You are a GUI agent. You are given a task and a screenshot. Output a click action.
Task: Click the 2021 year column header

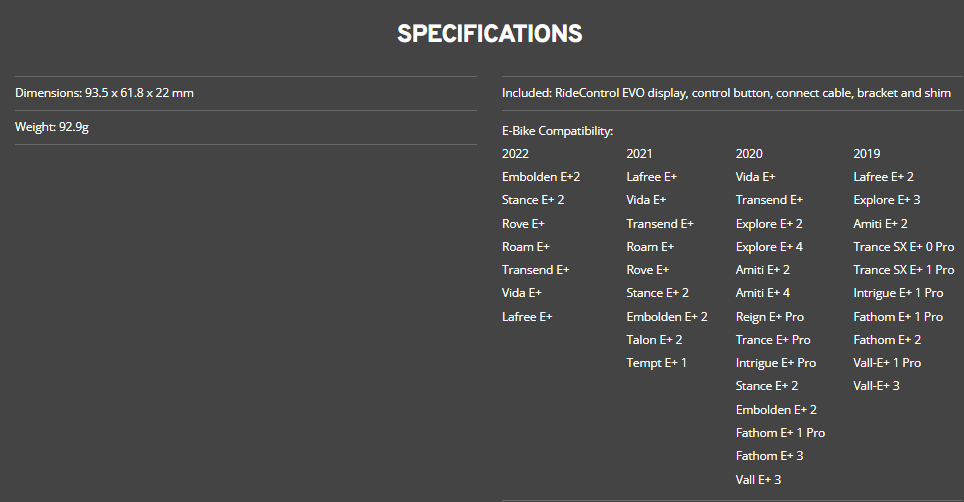[x=639, y=154]
